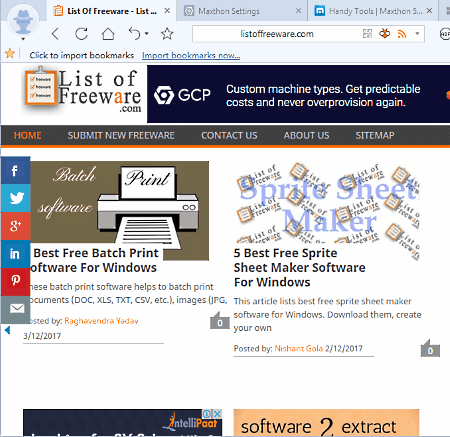Expand the undo history dropdown arrow

point(147,34)
